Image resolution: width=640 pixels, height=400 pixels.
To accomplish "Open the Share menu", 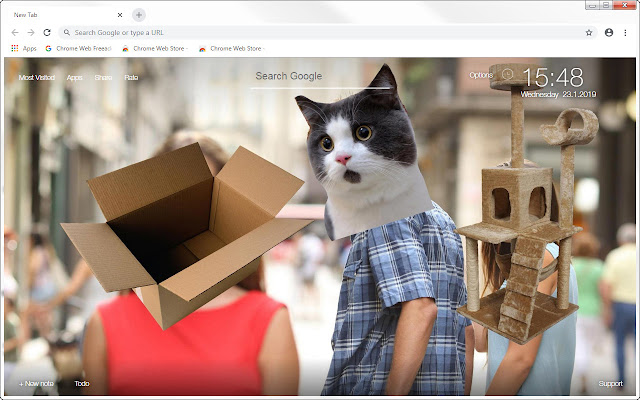I will click(x=103, y=78).
